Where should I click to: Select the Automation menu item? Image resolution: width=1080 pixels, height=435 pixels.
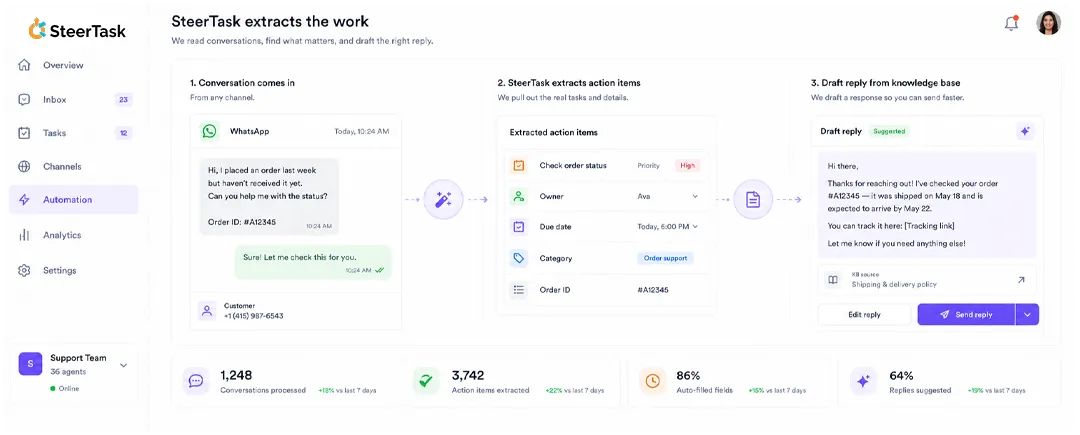74,200
